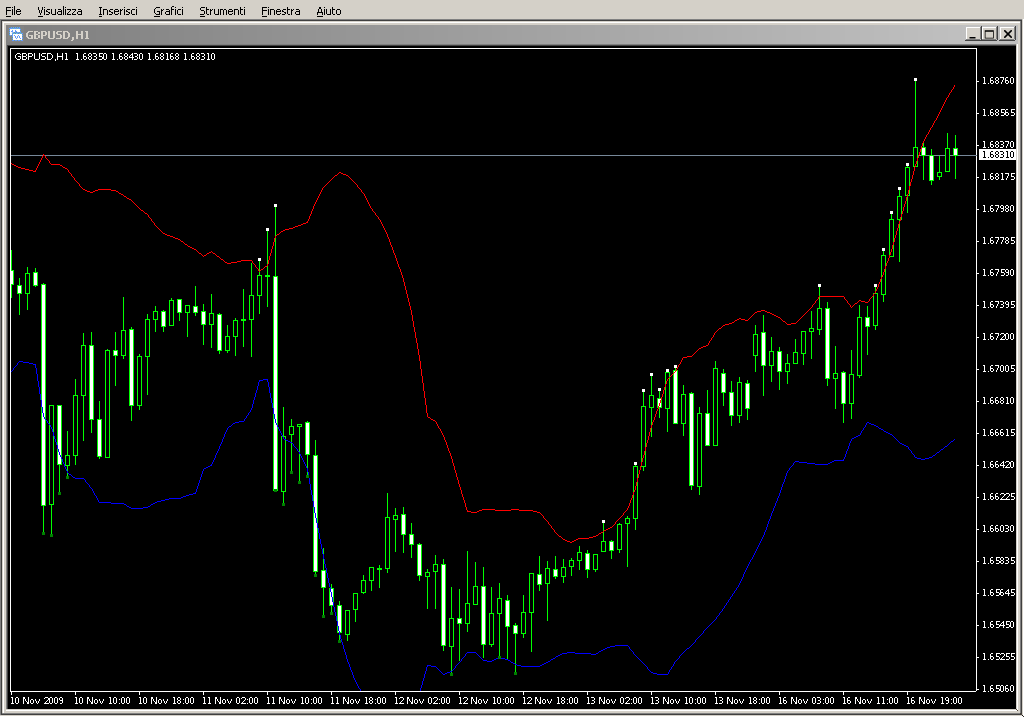Close the GBPUSD,H1 chart window
Viewport: 1024px width, 717px height.
1008,34
